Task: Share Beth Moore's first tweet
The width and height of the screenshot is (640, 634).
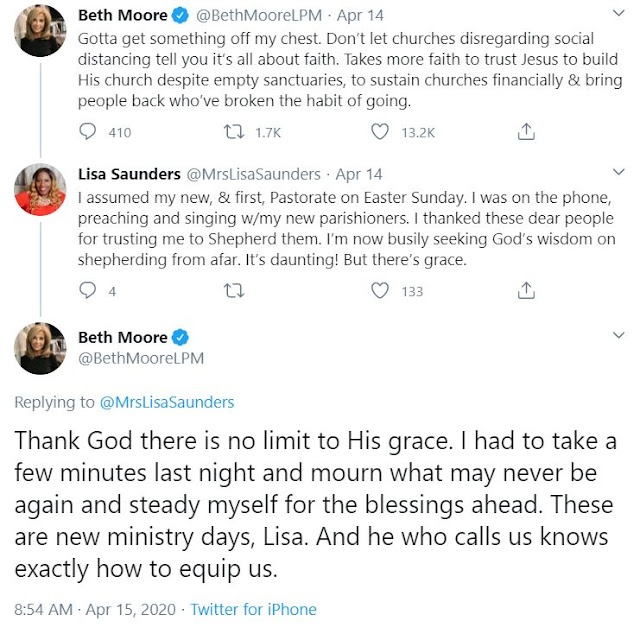Action: tap(525, 131)
